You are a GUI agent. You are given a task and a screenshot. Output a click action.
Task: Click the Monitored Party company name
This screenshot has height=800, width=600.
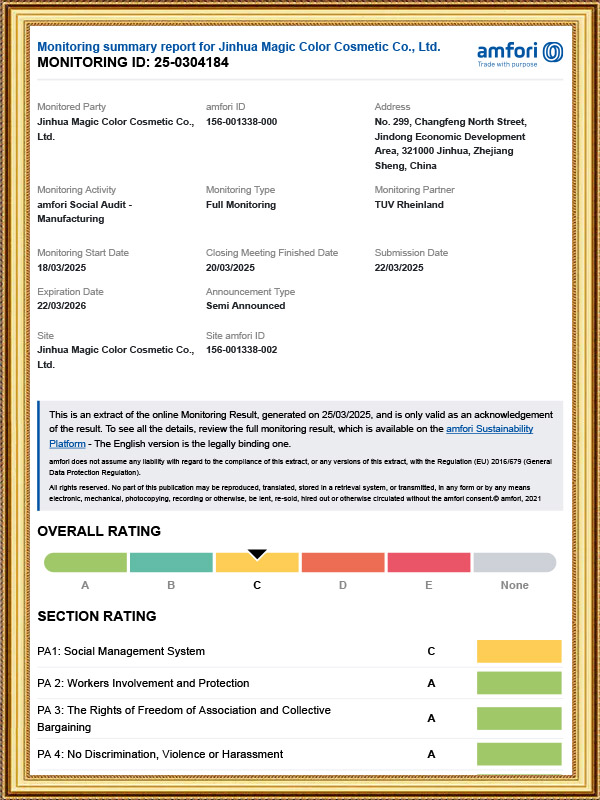(x=116, y=129)
